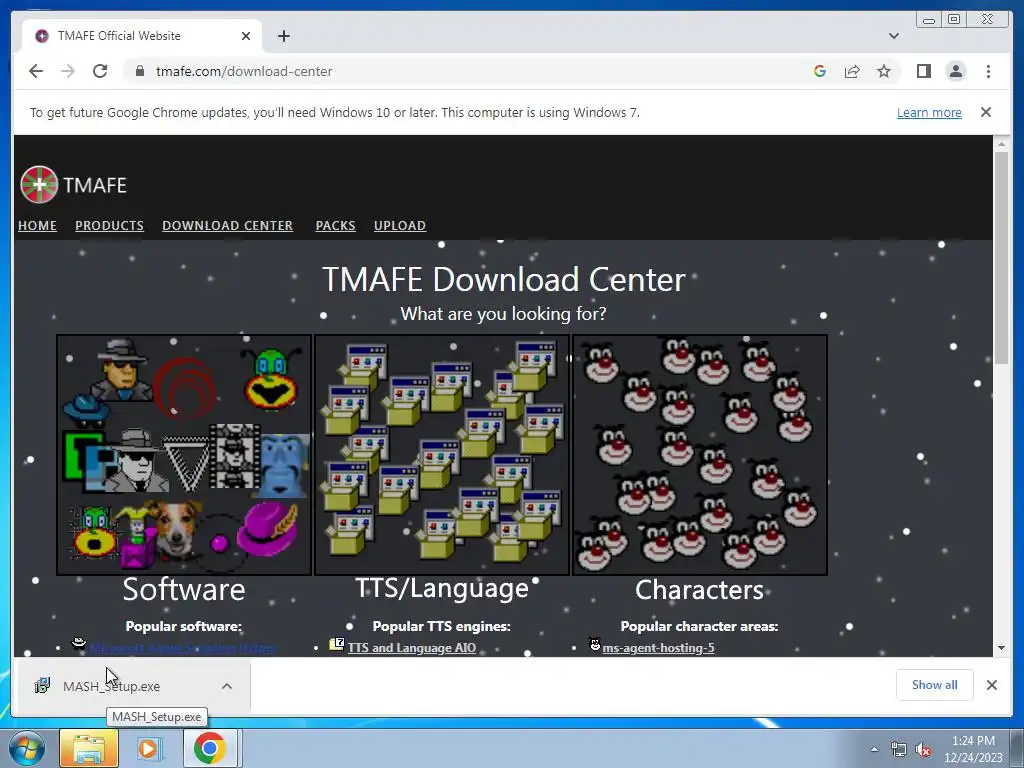Screen dimensions: 1024x768
Task: Click the TMAFE logo
Action: pos(73,185)
